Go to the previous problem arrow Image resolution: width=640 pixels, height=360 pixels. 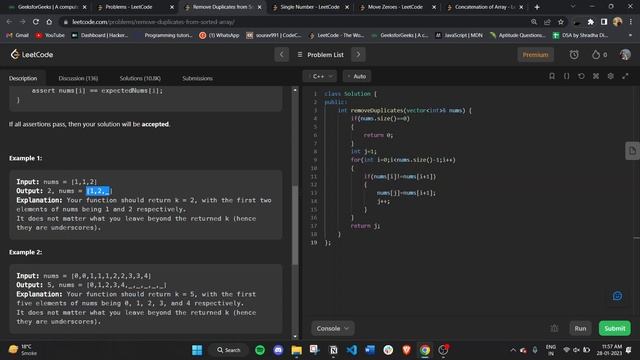point(282,54)
